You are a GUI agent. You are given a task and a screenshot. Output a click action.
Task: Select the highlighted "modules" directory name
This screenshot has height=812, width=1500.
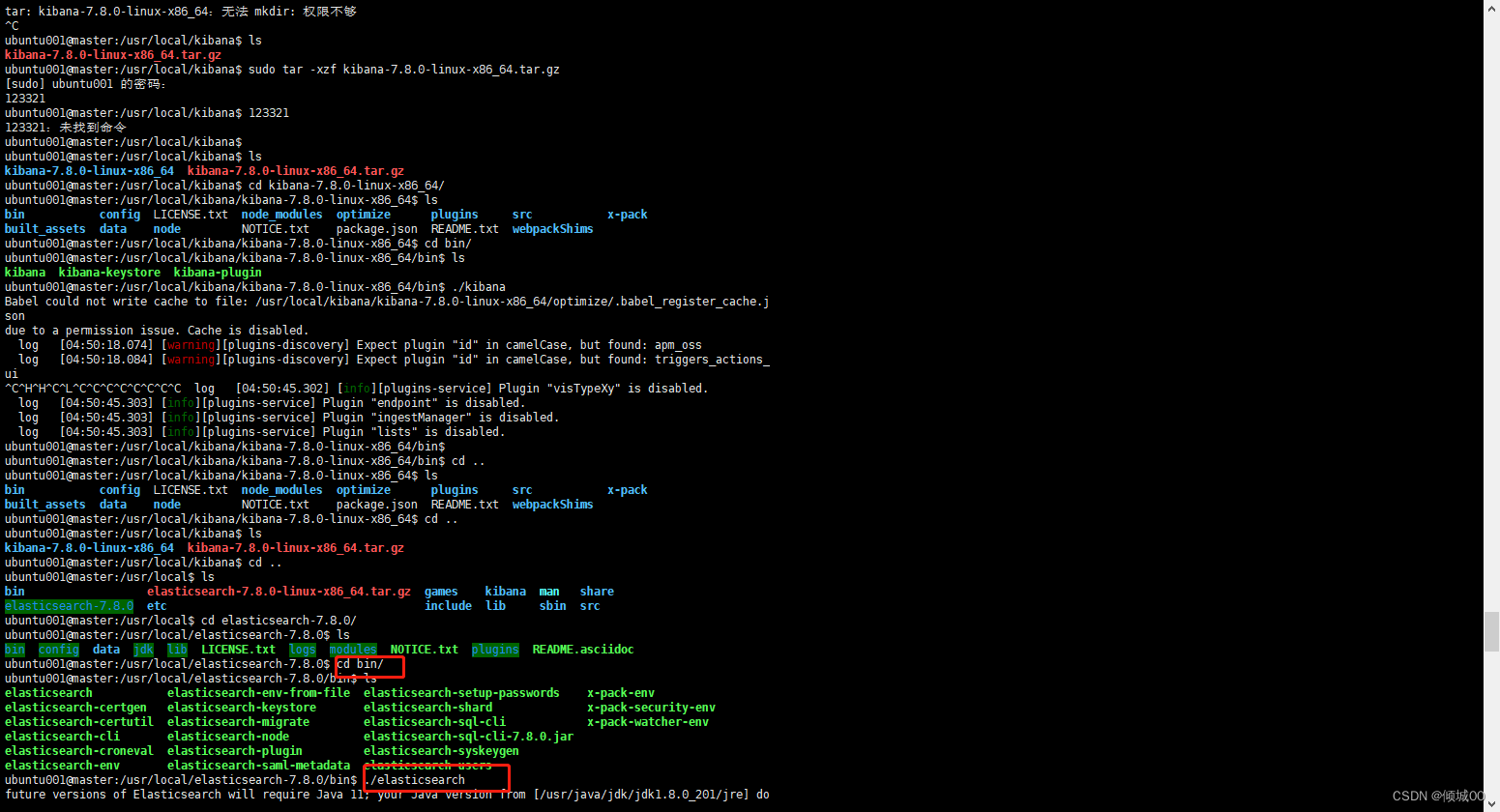pyautogui.click(x=353, y=650)
